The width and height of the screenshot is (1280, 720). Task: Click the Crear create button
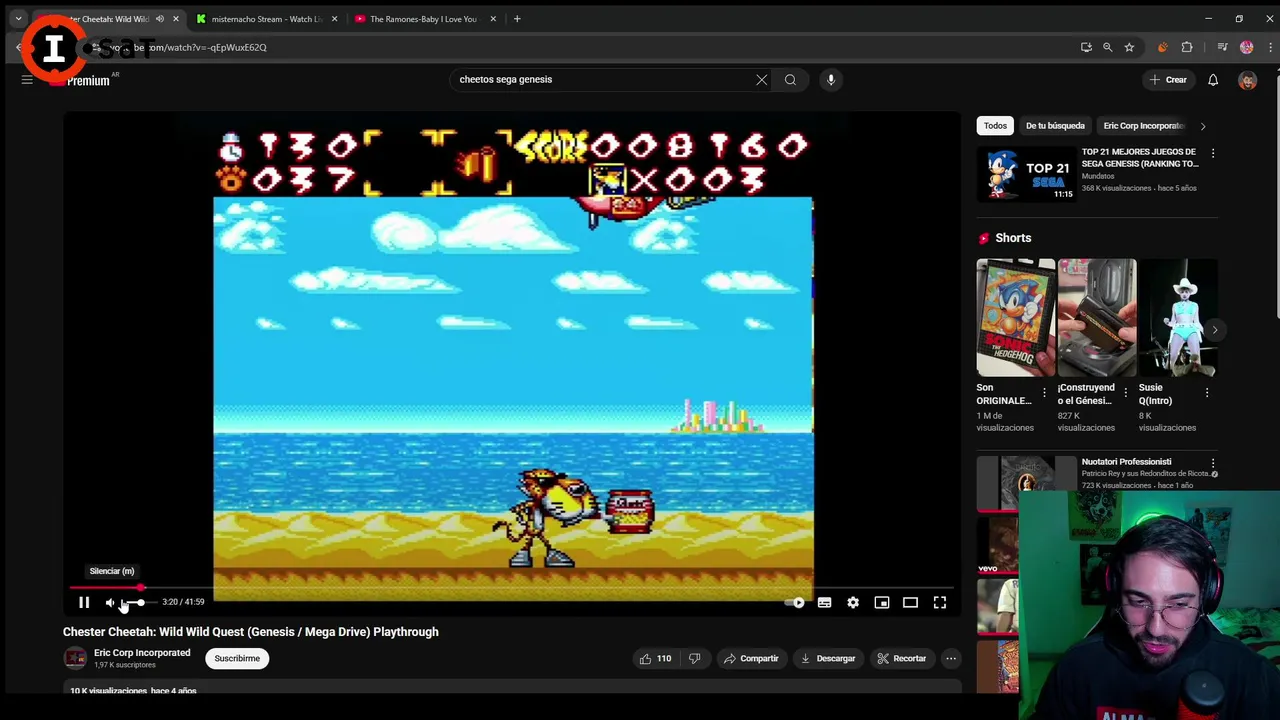[1168, 80]
